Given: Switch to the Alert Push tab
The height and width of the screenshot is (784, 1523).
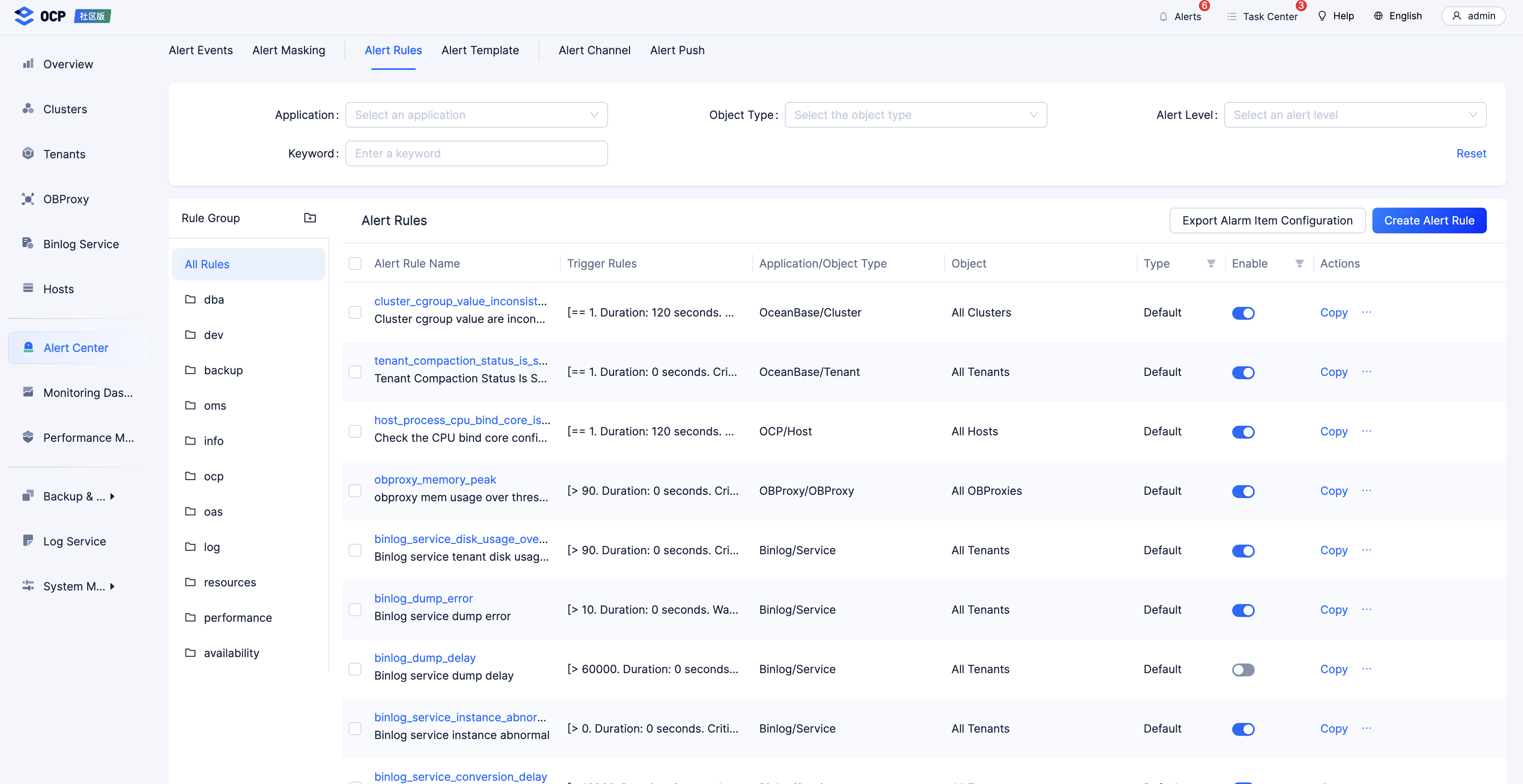Looking at the screenshot, I should click(677, 50).
